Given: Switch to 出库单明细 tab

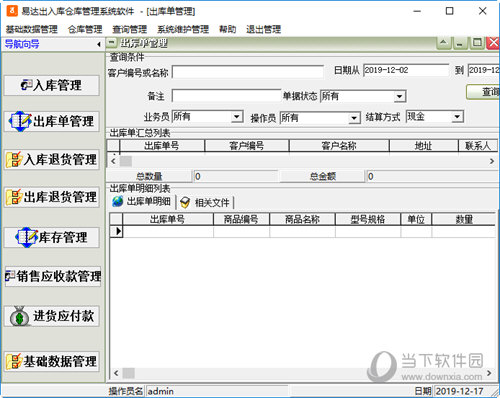Looking at the screenshot, I should click(142, 202).
